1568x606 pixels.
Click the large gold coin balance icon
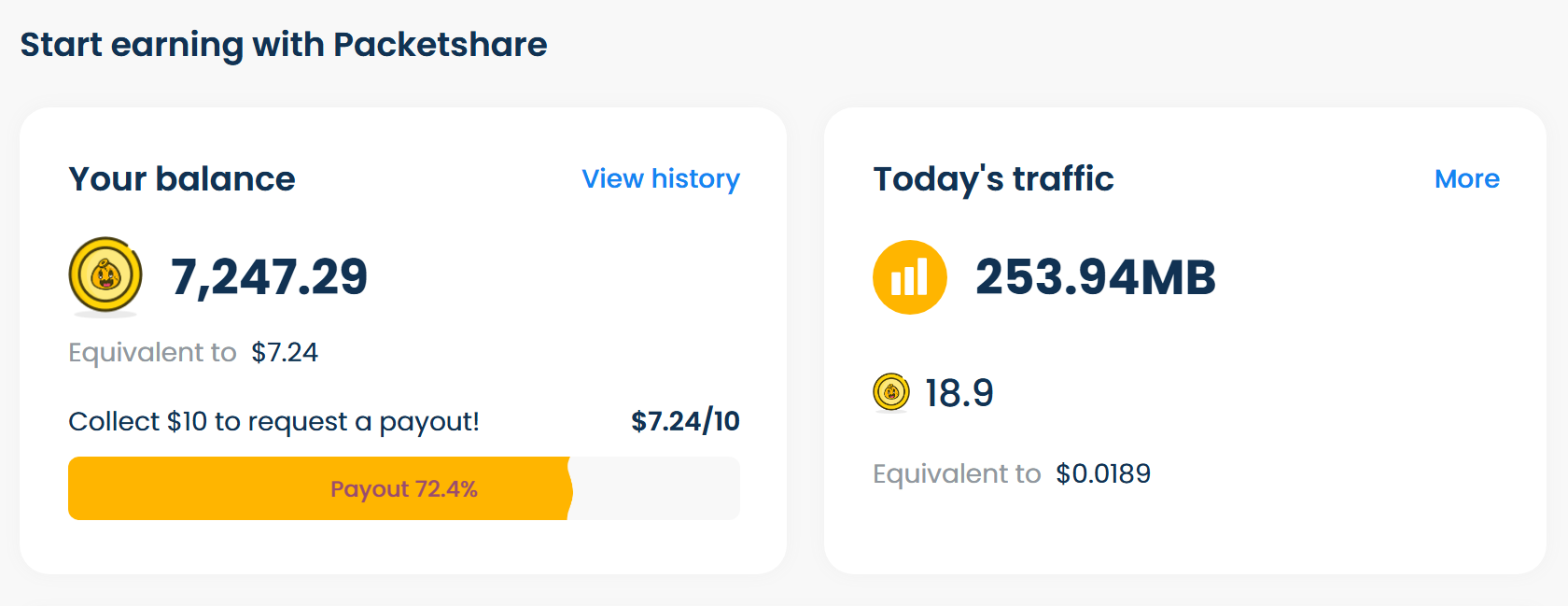click(105, 275)
